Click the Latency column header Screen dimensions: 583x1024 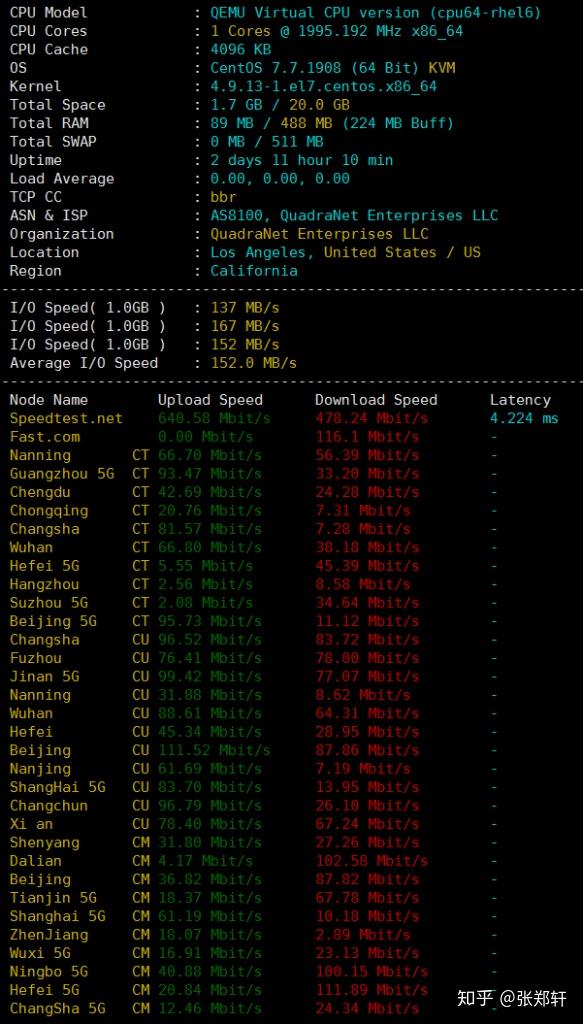[520, 400]
